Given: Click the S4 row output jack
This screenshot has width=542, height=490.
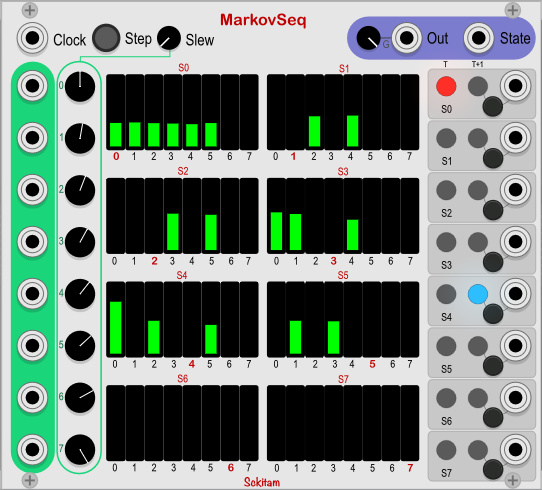Looking at the screenshot, I should pyautogui.click(x=515, y=294).
